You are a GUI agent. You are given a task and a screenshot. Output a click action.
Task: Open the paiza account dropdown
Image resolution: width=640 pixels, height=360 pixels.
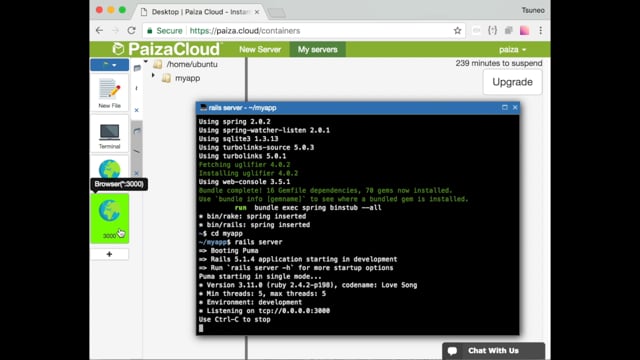(x=512, y=50)
